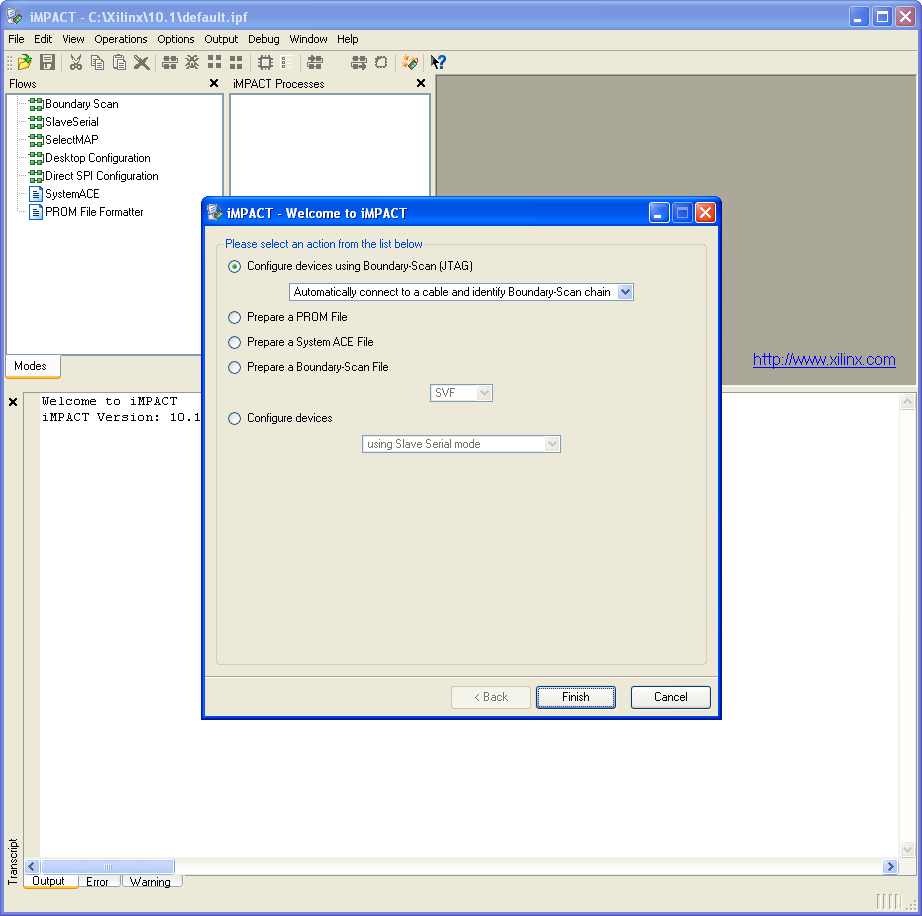Launch the wizard icon with stars
922x916 pixels.
410,62
